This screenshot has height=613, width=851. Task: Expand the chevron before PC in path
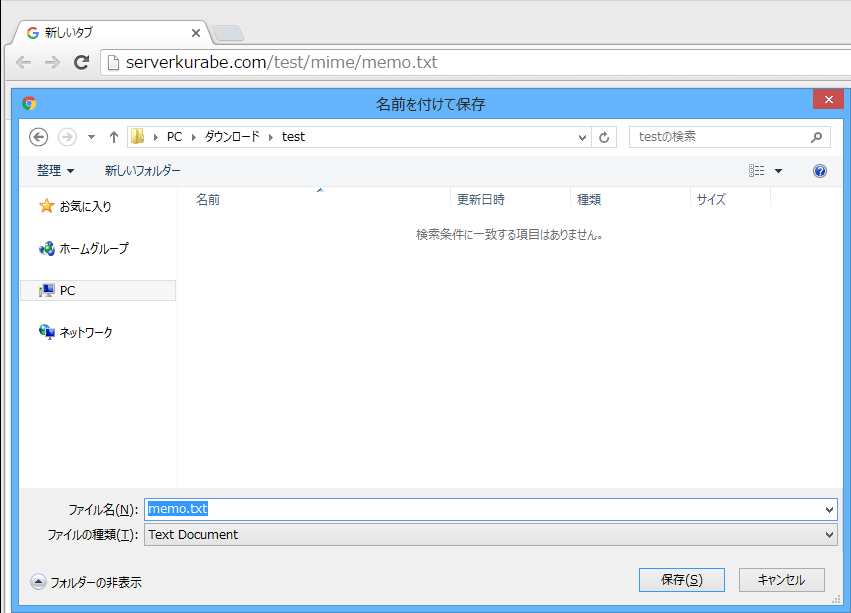[156, 137]
